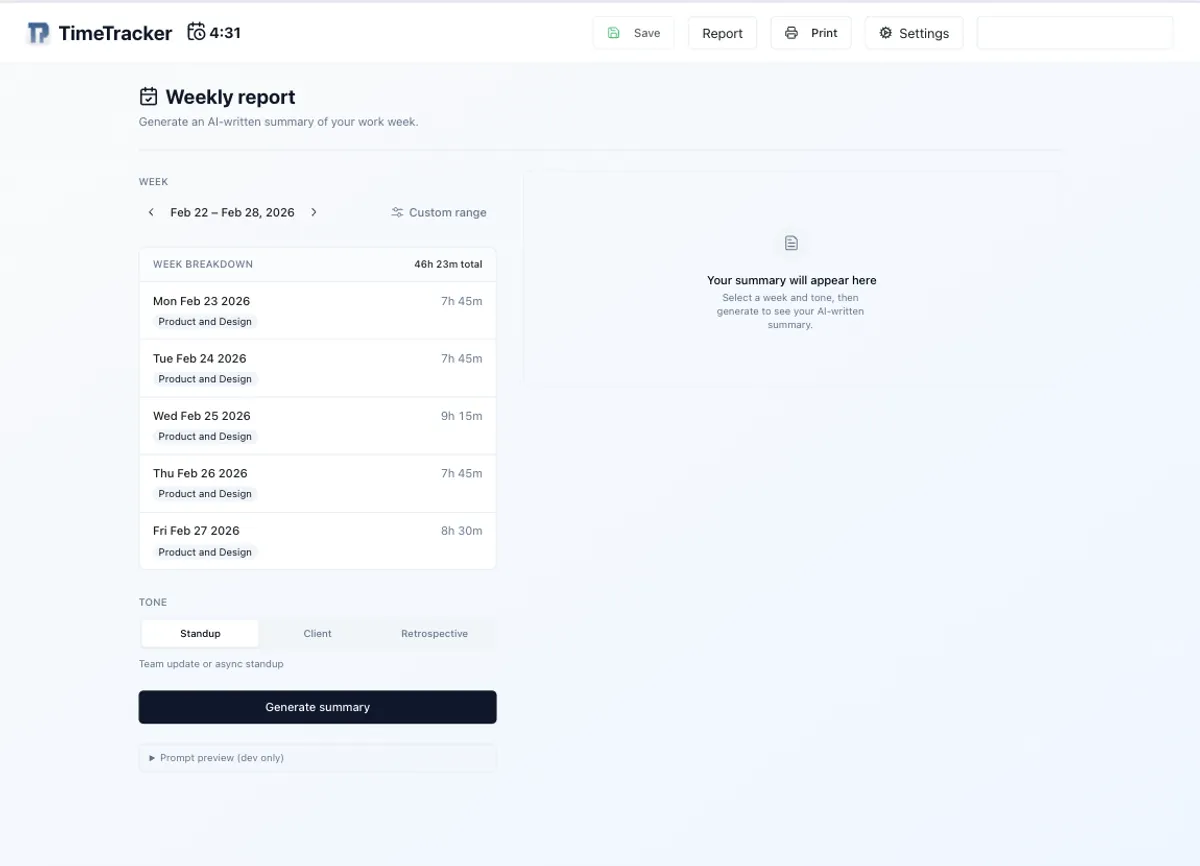Open Print from the top navigation

pos(811,32)
